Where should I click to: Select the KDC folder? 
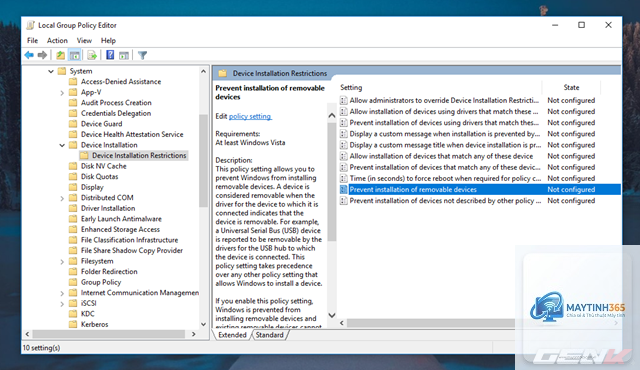(x=87, y=314)
